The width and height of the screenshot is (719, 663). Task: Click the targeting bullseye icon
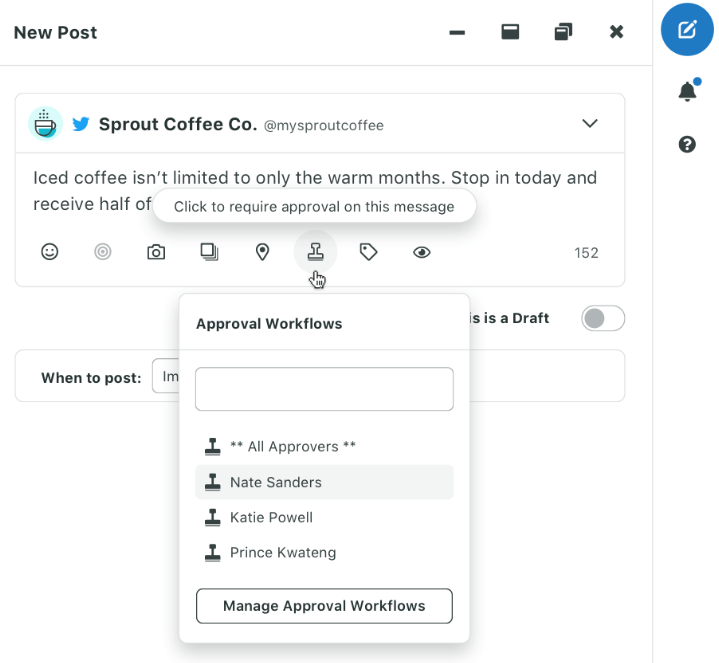pos(103,252)
